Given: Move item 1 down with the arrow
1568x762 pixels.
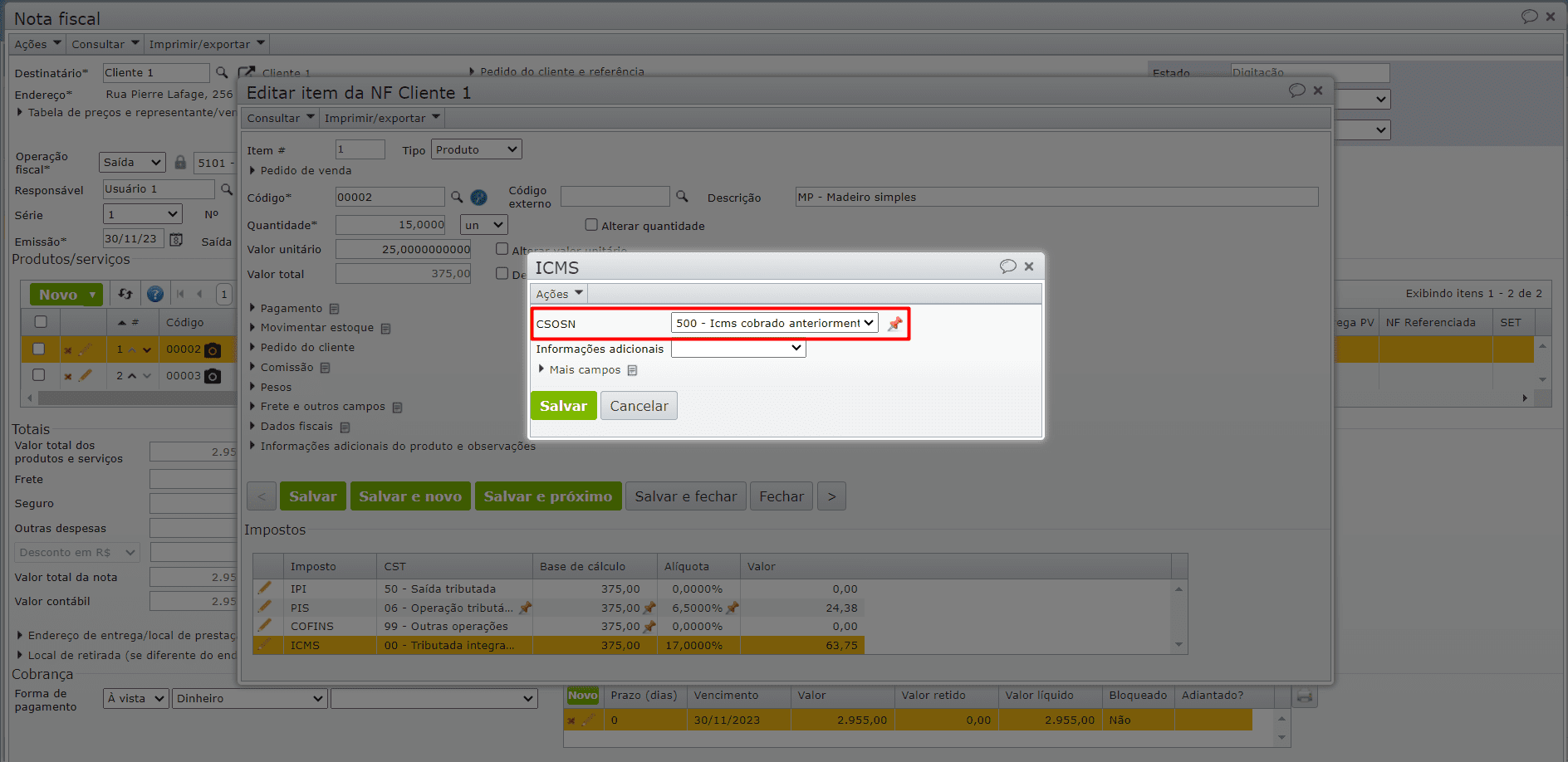Looking at the screenshot, I should click(147, 350).
